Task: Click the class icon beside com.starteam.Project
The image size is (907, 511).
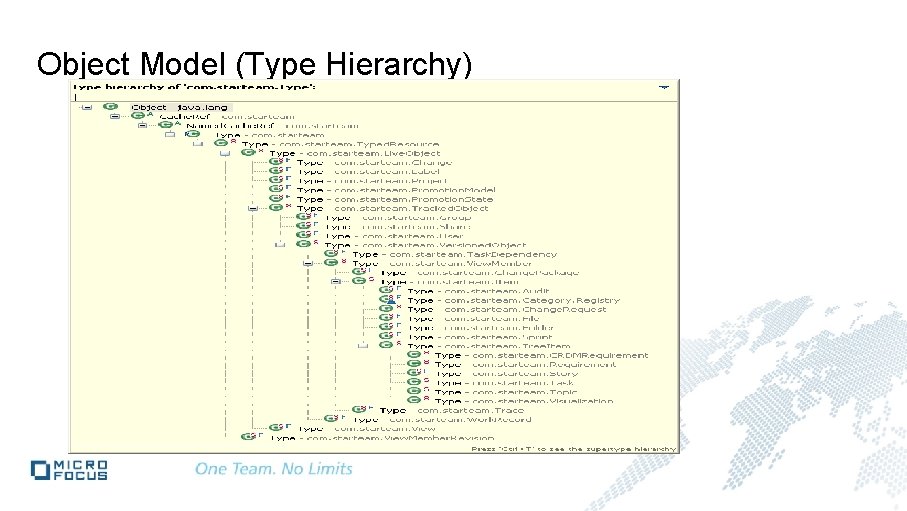Action: tap(276, 180)
